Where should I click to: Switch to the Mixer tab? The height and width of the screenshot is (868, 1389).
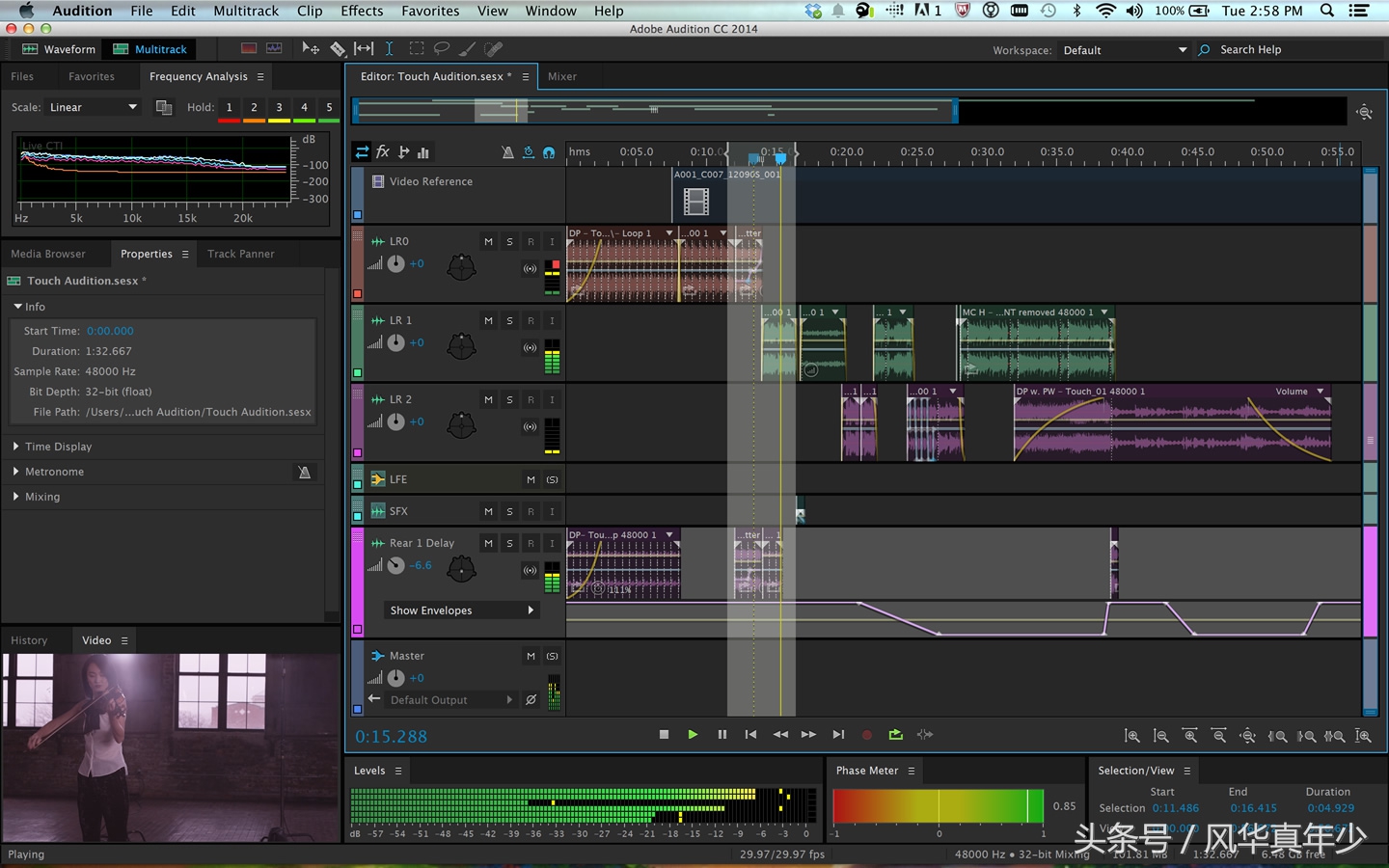[x=562, y=76]
